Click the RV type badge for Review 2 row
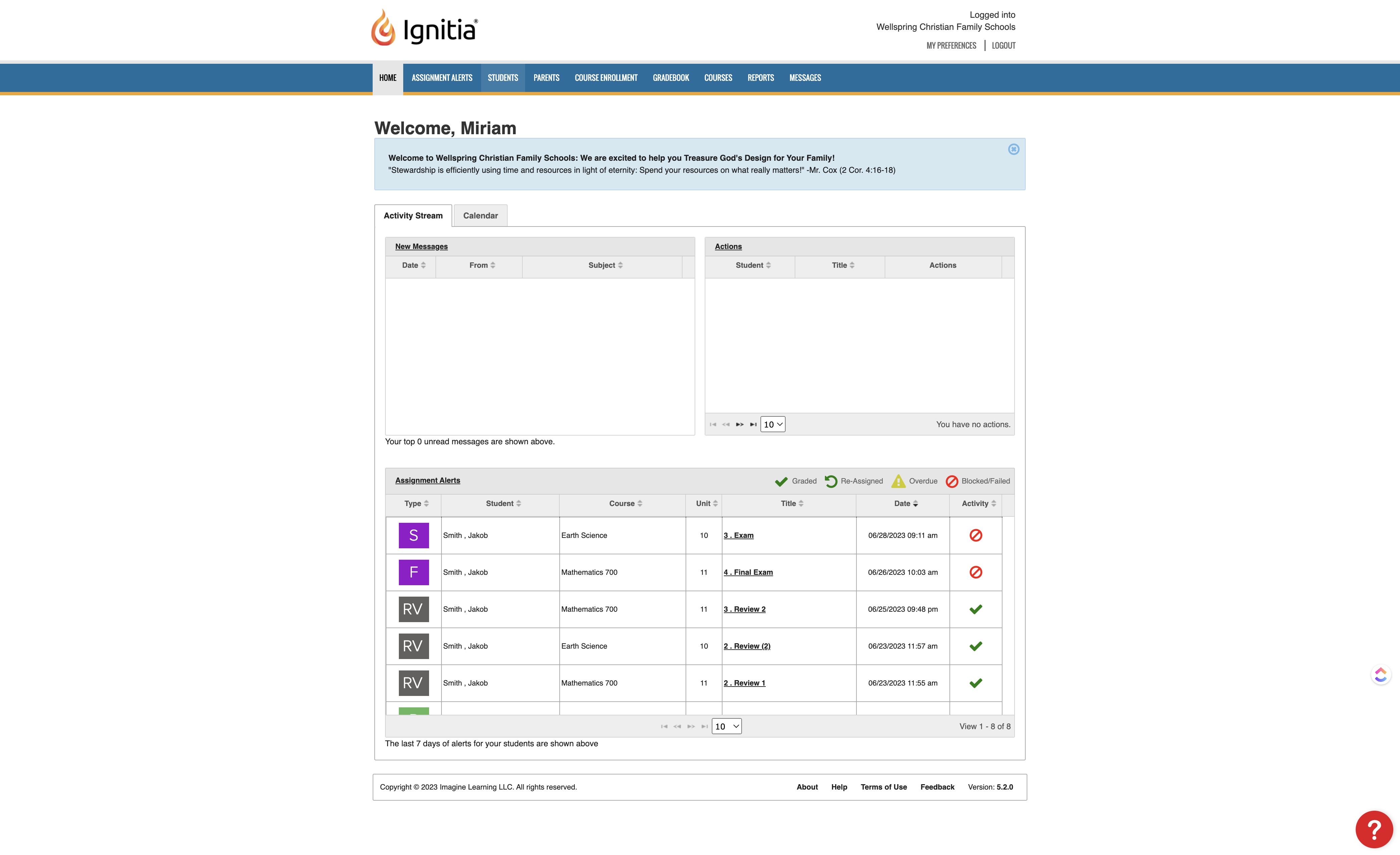The height and width of the screenshot is (855, 1400). (x=414, y=609)
